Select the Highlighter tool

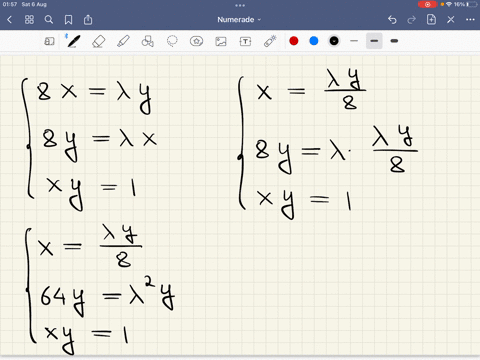pyautogui.click(x=123, y=41)
